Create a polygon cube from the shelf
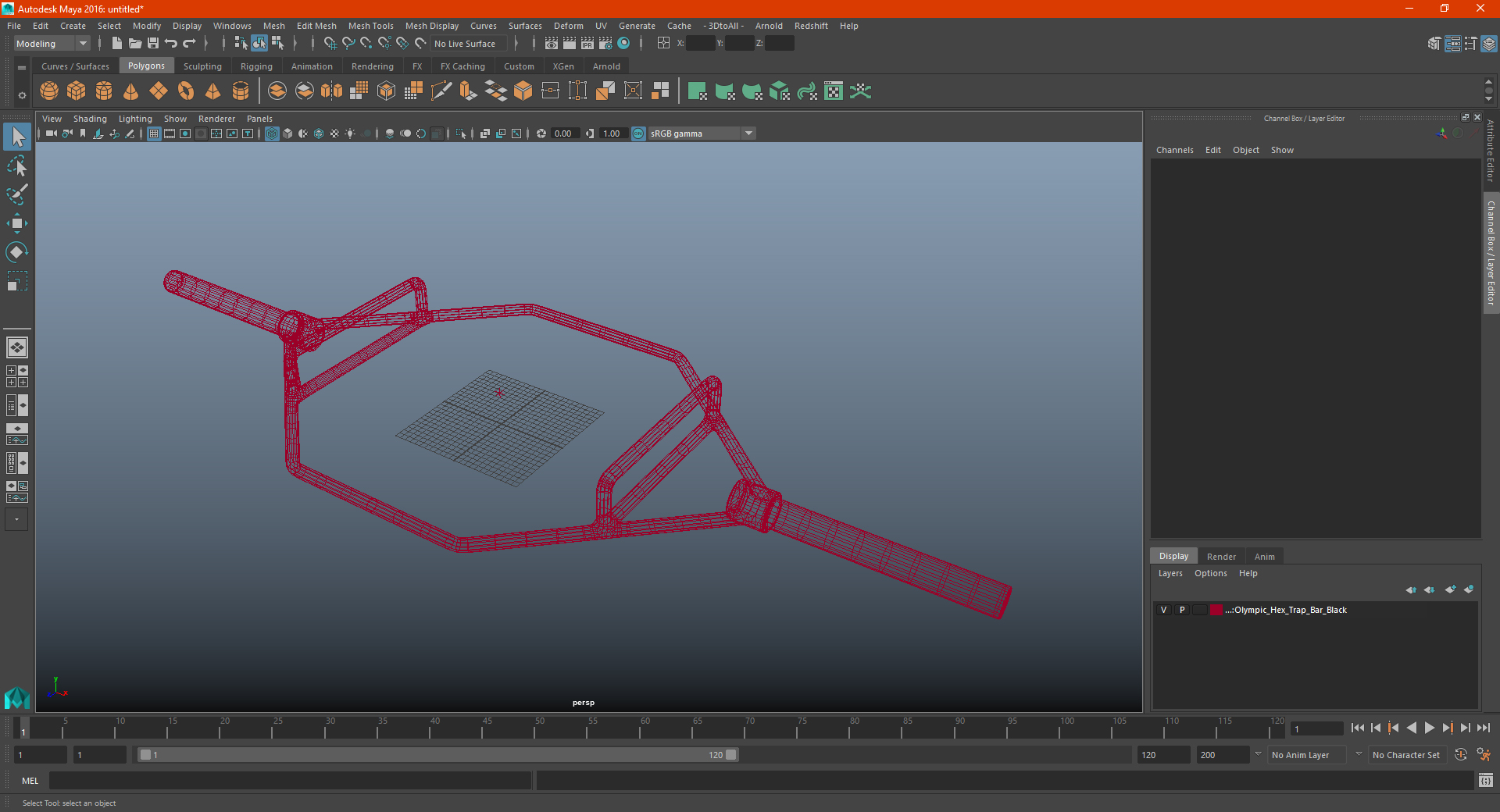The image size is (1500, 812). pyautogui.click(x=77, y=91)
